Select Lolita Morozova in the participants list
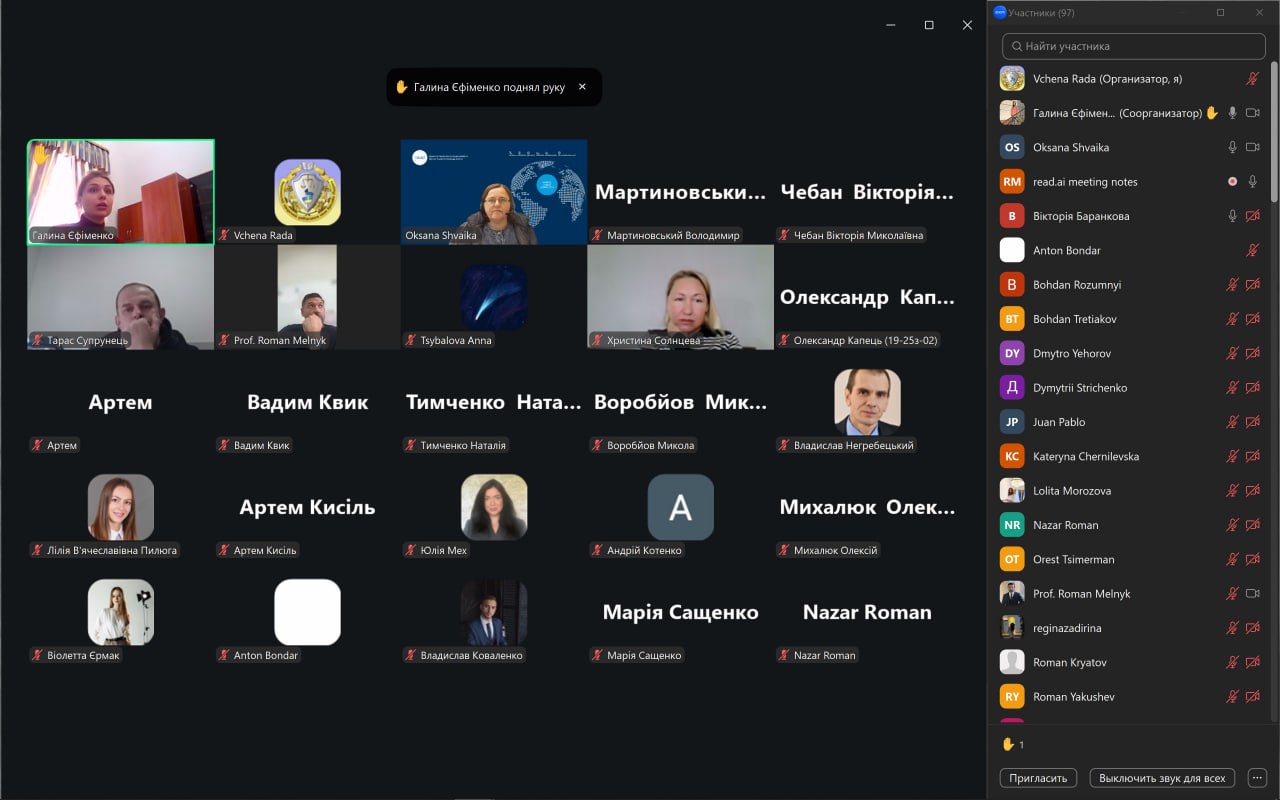This screenshot has width=1280, height=800. pyautogui.click(x=1071, y=491)
